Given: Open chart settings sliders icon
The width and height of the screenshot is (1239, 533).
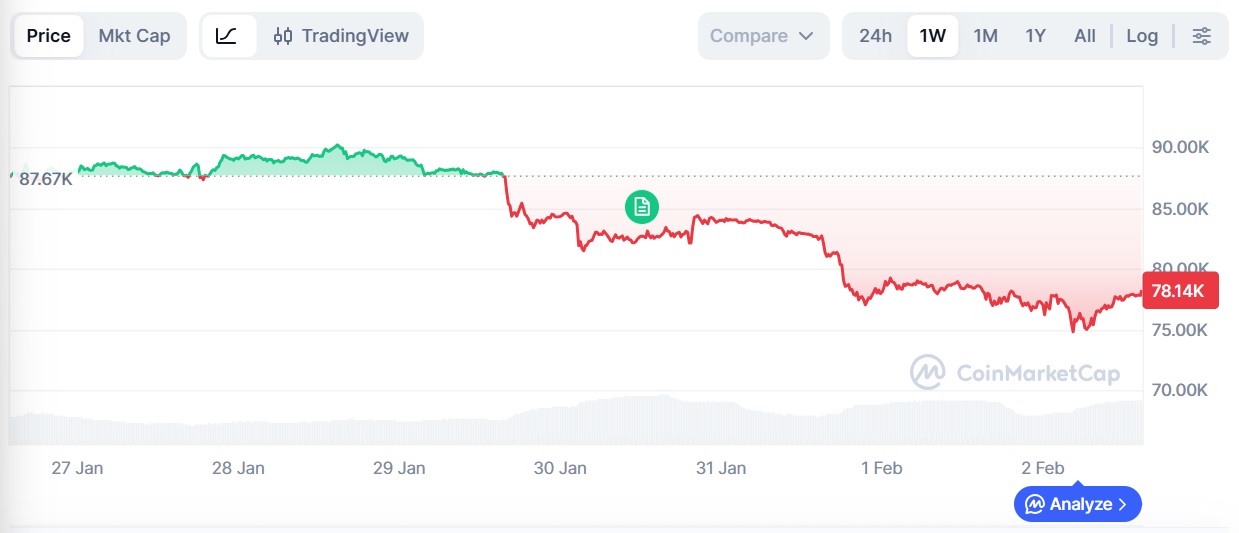Looking at the screenshot, I should 1201,36.
